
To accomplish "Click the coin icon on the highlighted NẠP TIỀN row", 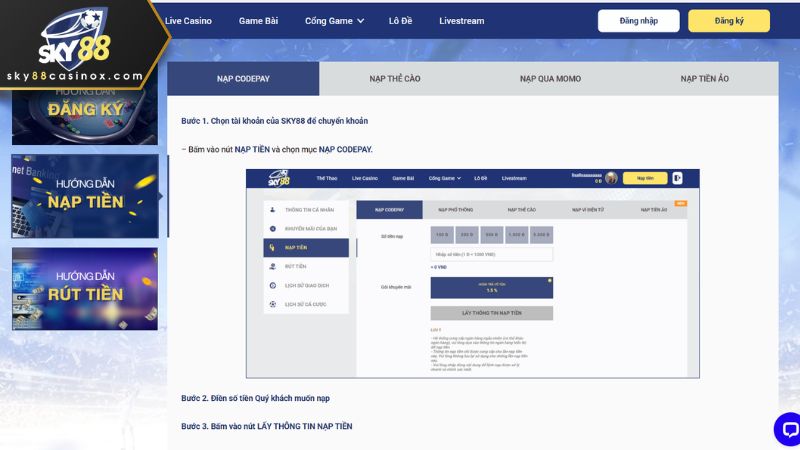I will pos(272,247).
